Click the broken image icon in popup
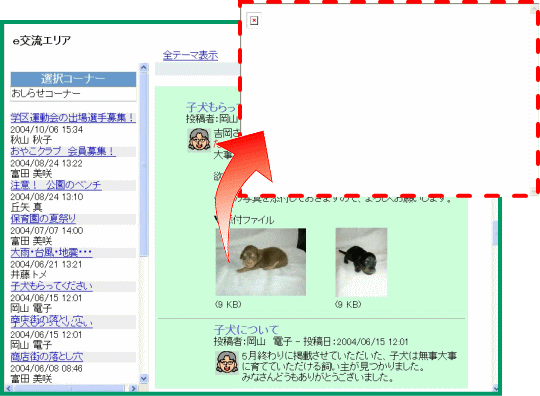Screen dimensions: 540x396 [254, 21]
